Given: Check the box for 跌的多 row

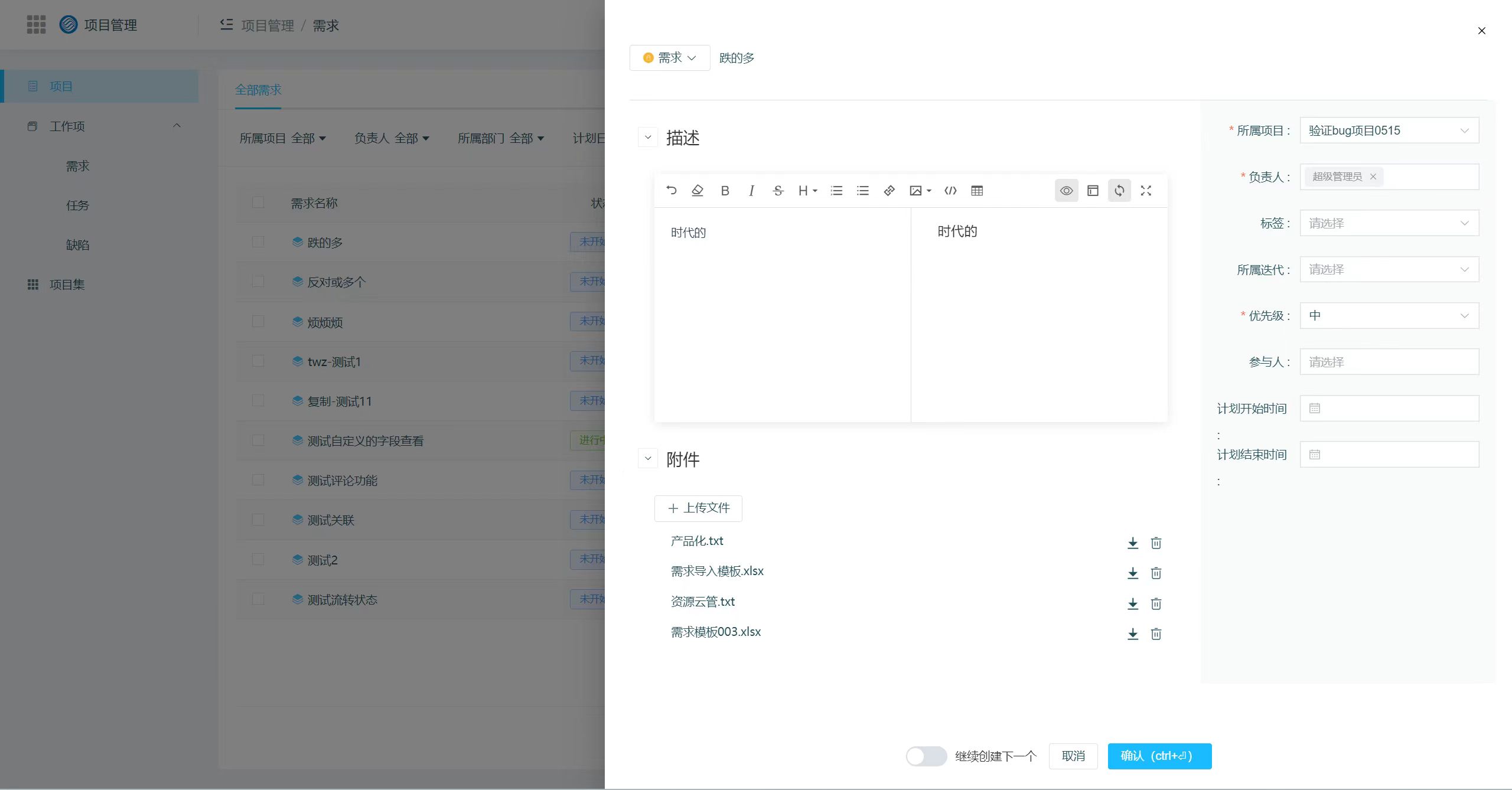Looking at the screenshot, I should coord(258,241).
